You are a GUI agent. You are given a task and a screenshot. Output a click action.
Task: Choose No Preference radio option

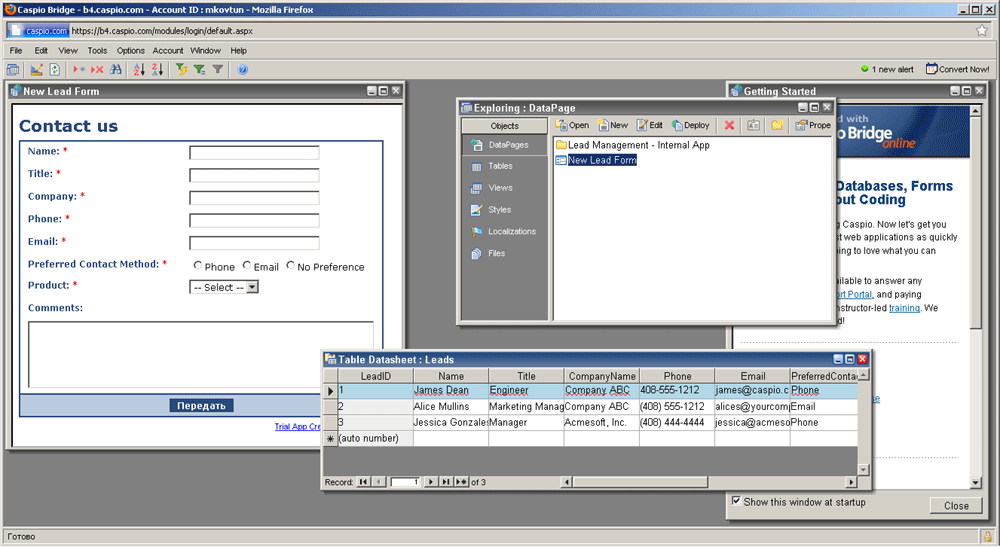pos(290,266)
